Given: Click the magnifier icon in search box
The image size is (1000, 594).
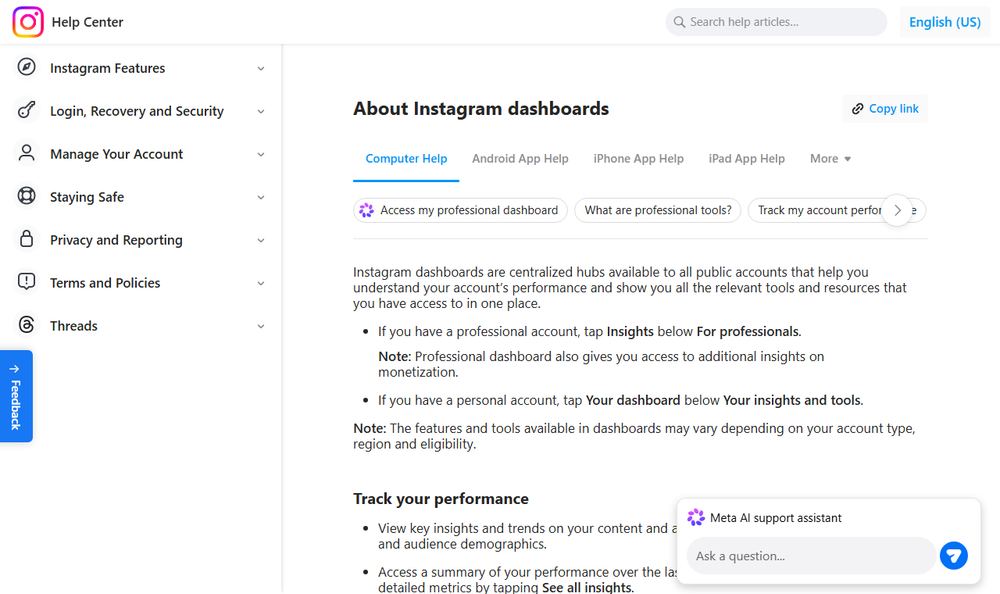Looking at the screenshot, I should (x=679, y=22).
